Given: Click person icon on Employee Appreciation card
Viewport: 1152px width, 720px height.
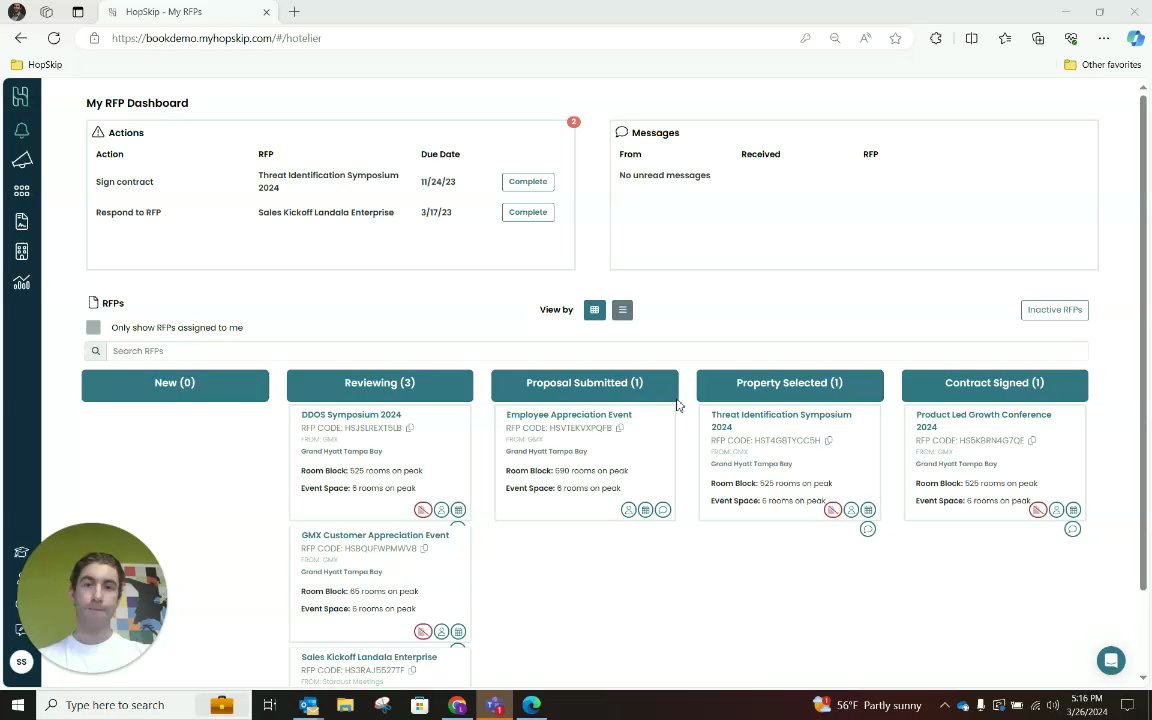Looking at the screenshot, I should [x=628, y=509].
